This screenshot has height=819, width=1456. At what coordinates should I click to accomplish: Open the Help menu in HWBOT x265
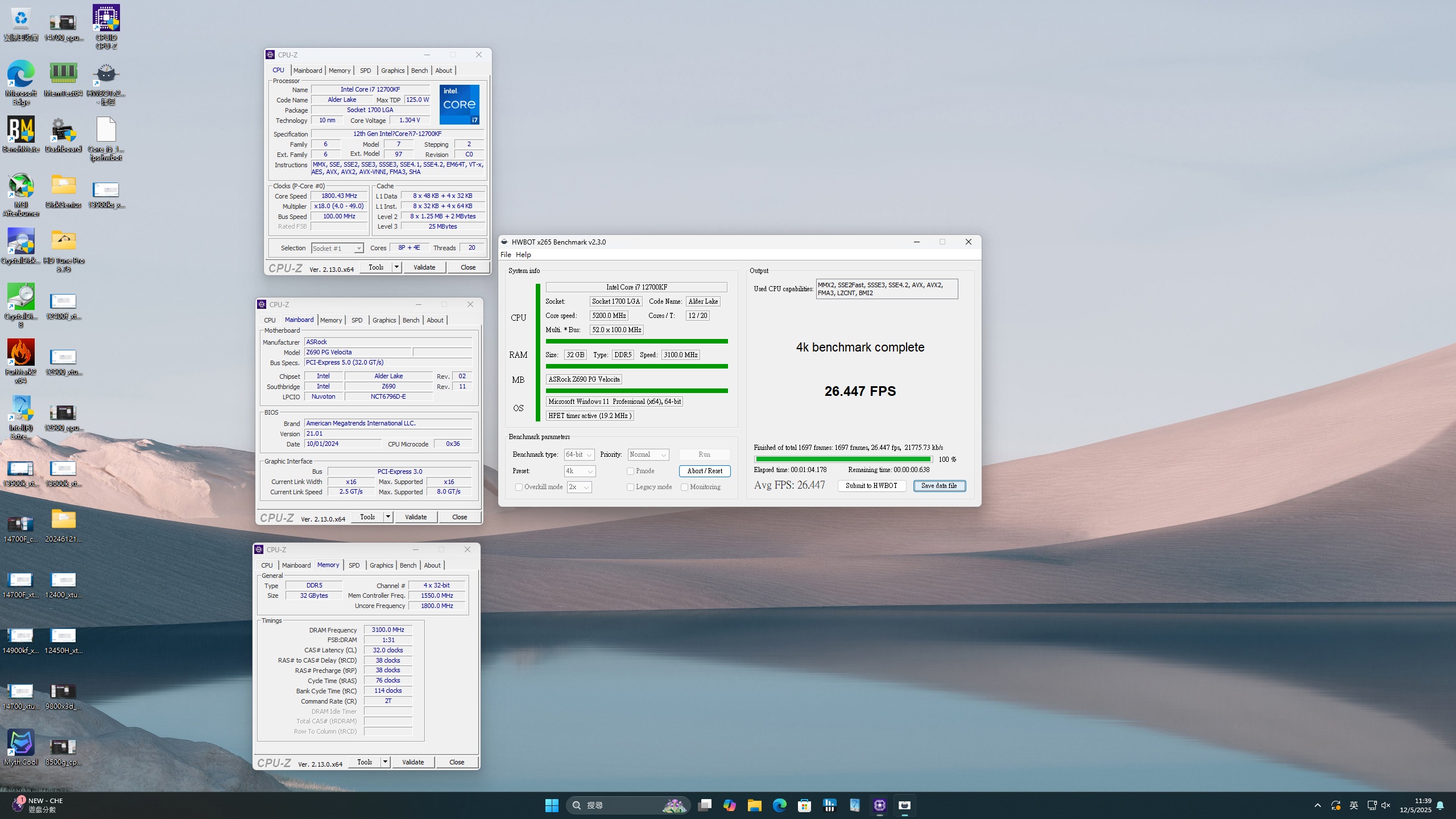tap(523, 255)
